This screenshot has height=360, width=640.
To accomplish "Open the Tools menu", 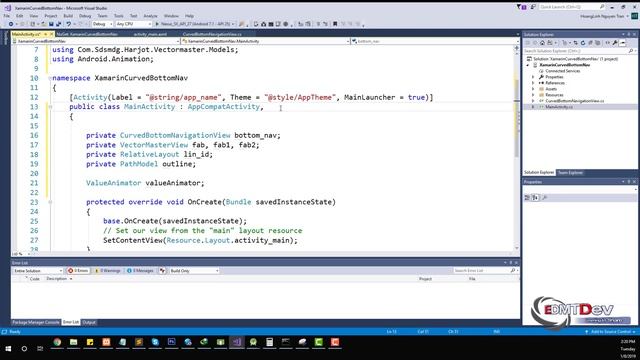I will [118, 16].
